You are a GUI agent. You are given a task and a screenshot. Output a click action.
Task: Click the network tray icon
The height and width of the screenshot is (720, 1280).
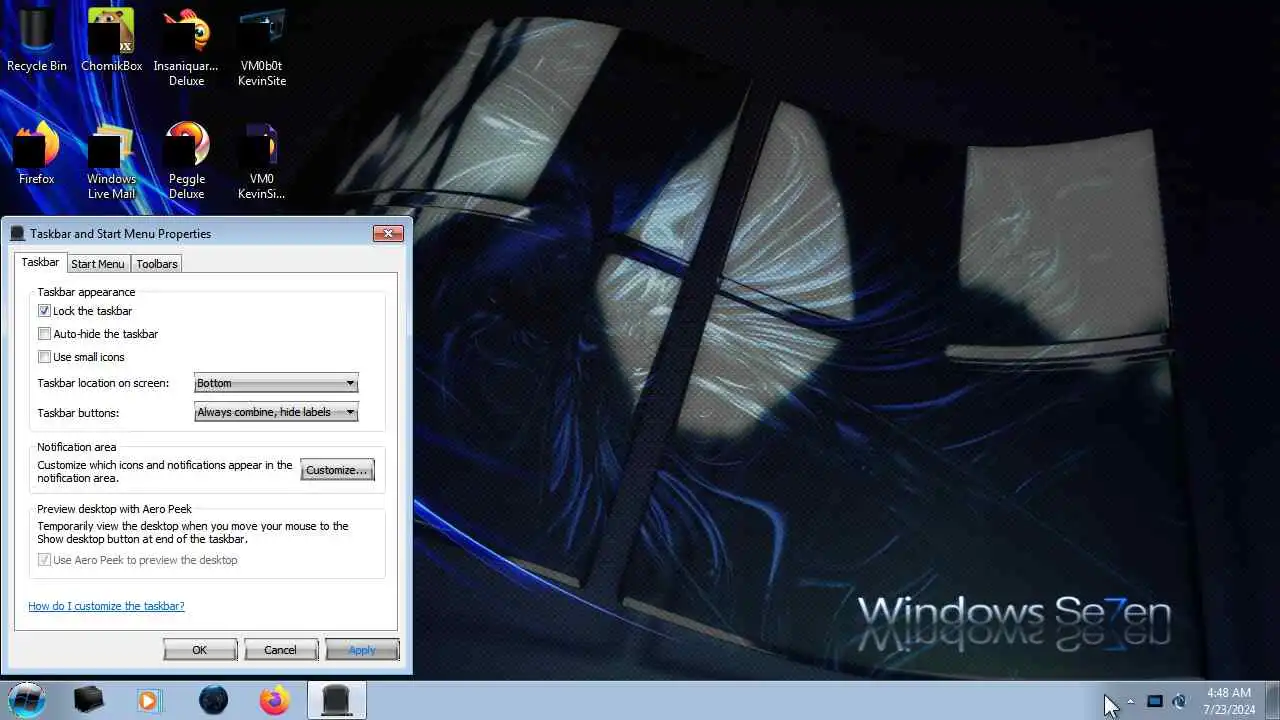pyautogui.click(x=1154, y=701)
